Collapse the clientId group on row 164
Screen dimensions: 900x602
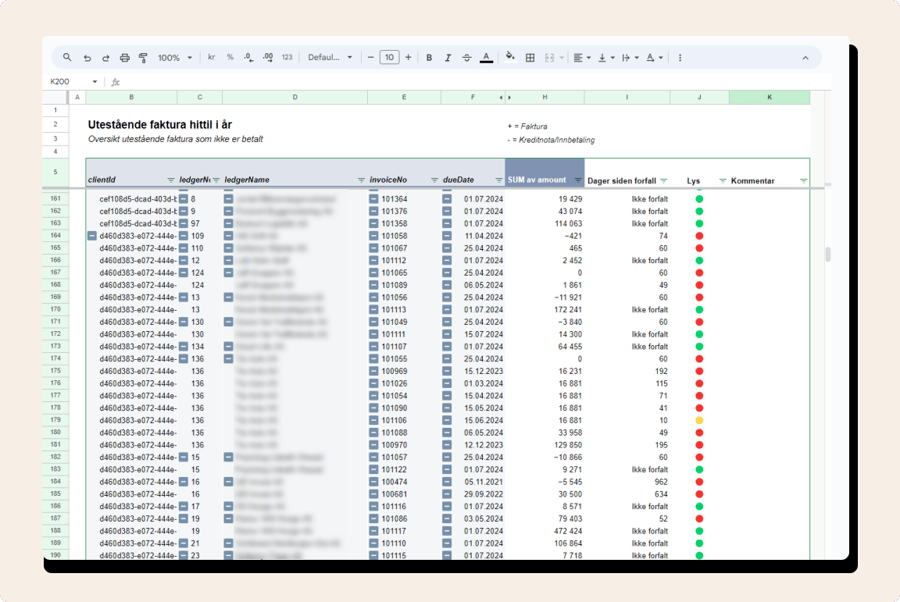(x=92, y=236)
